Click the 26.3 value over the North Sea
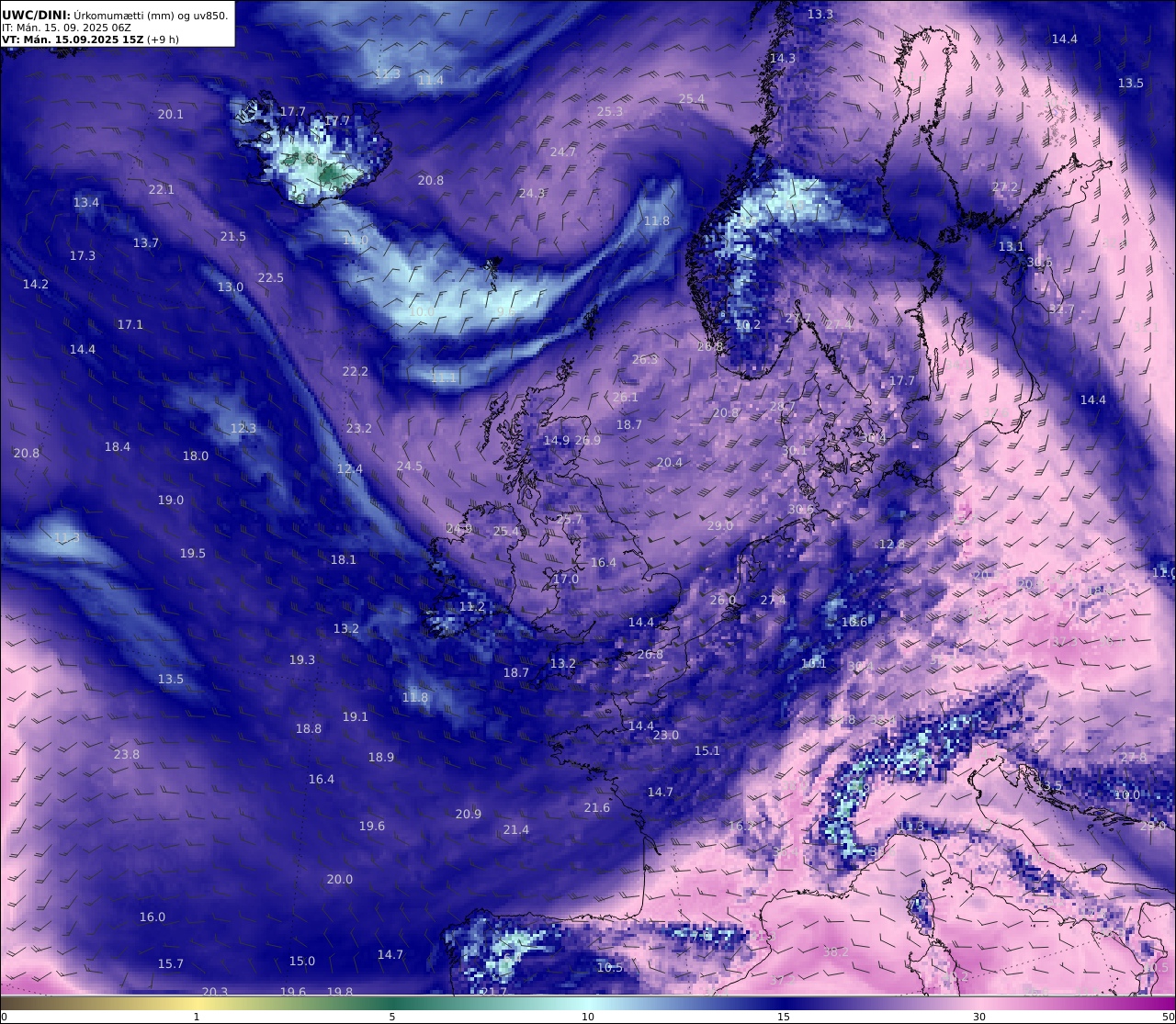Viewport: 1176px width, 1024px height. 645,360
